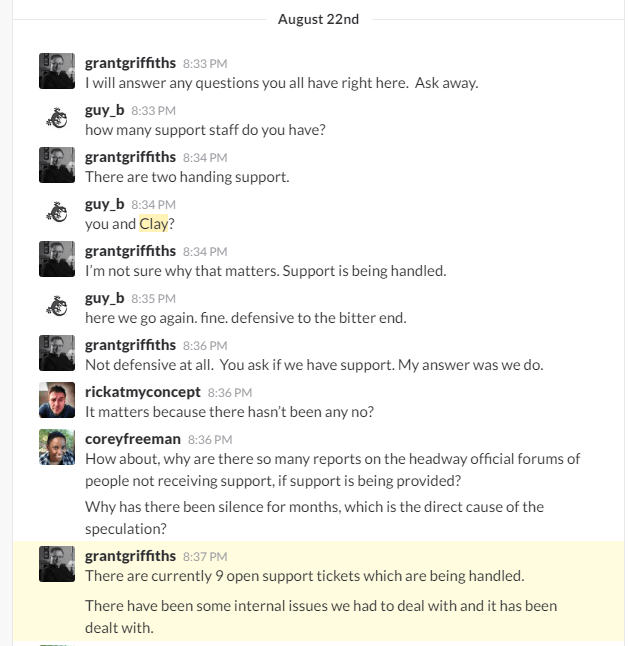Open the rickatmyconcept username link
The height and width of the screenshot is (646, 628).
pyautogui.click(x=143, y=392)
